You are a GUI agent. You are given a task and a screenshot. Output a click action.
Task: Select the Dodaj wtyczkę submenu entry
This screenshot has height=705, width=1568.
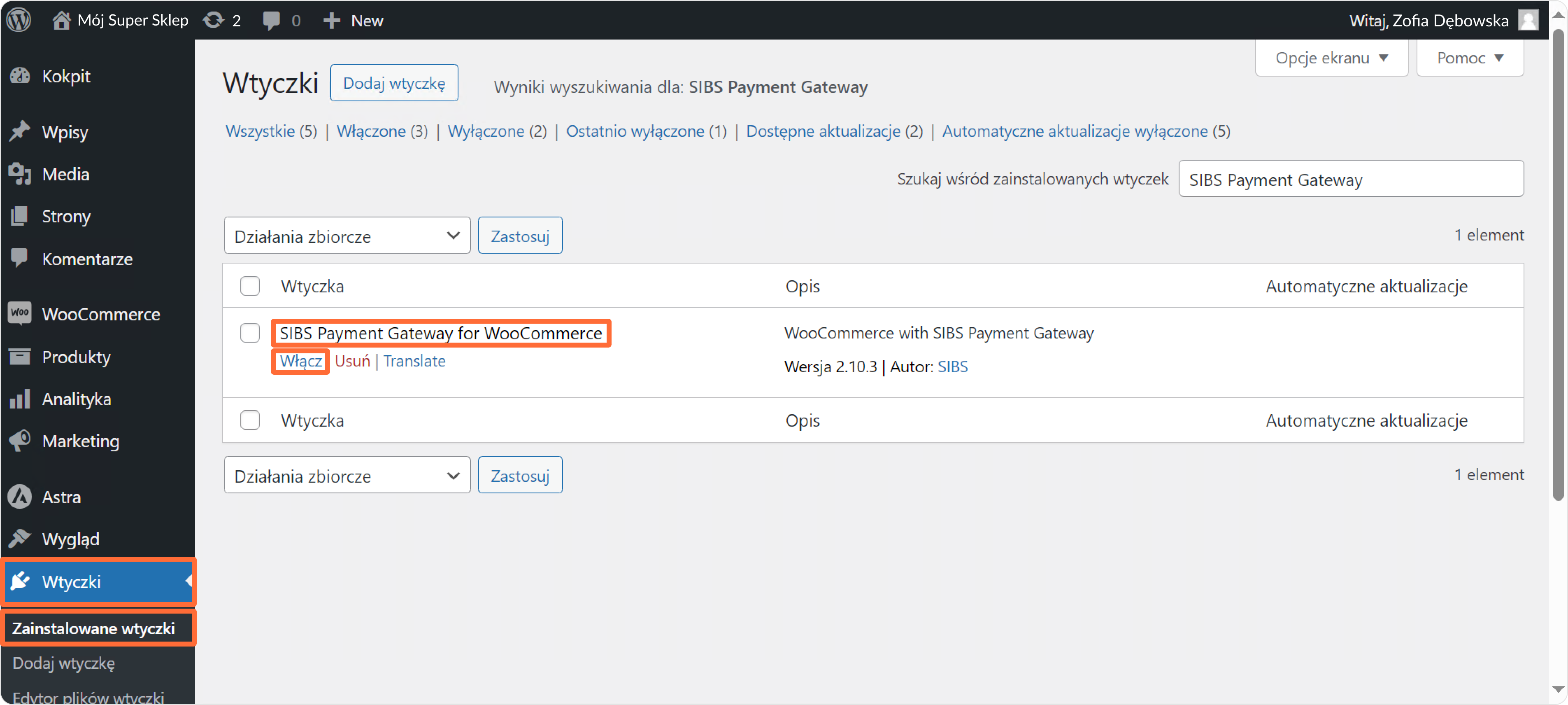tap(63, 663)
